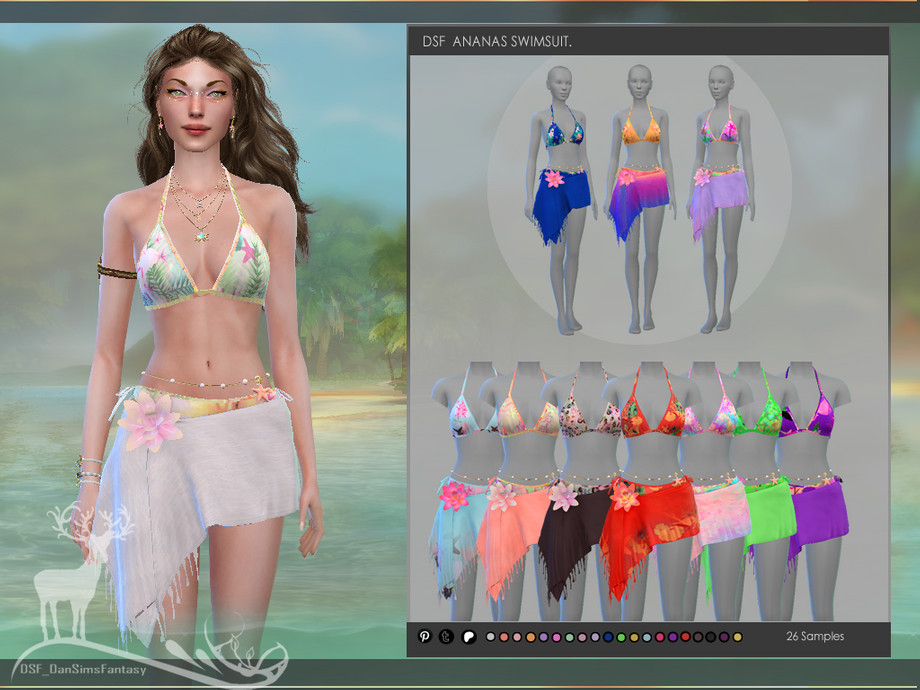This screenshot has height=690, width=920.
Task: Pick the salmon color swatch
Action: coord(504,637)
